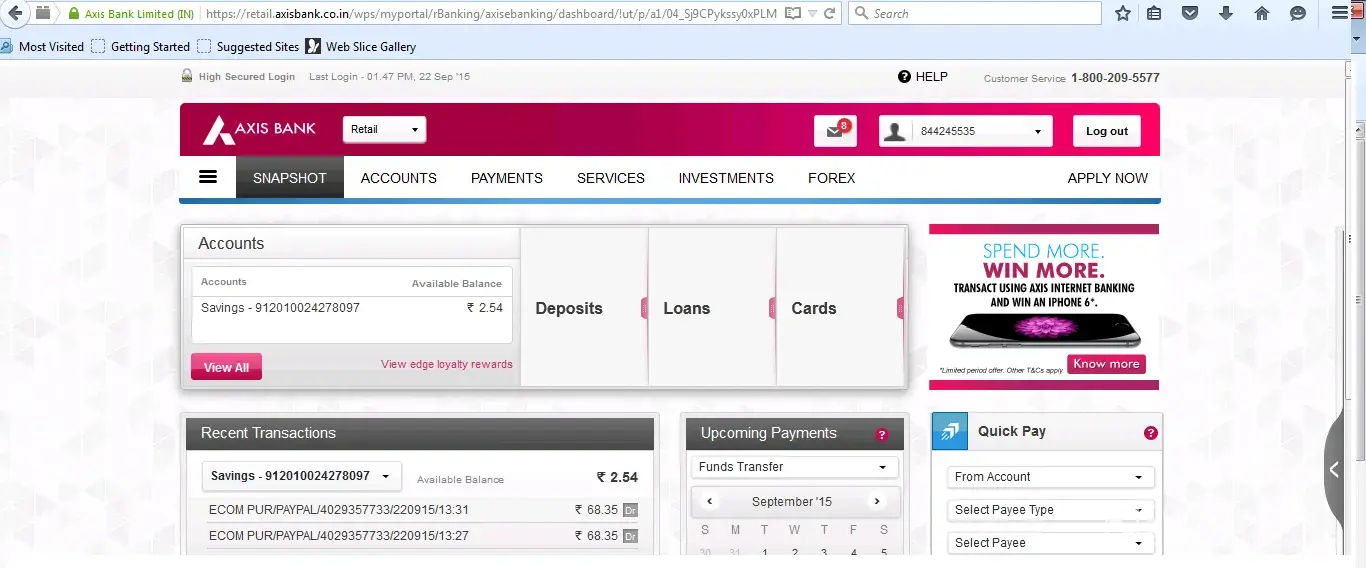The image size is (1366, 568).
Task: Bookmark this page with the star icon
Action: 1123,14
